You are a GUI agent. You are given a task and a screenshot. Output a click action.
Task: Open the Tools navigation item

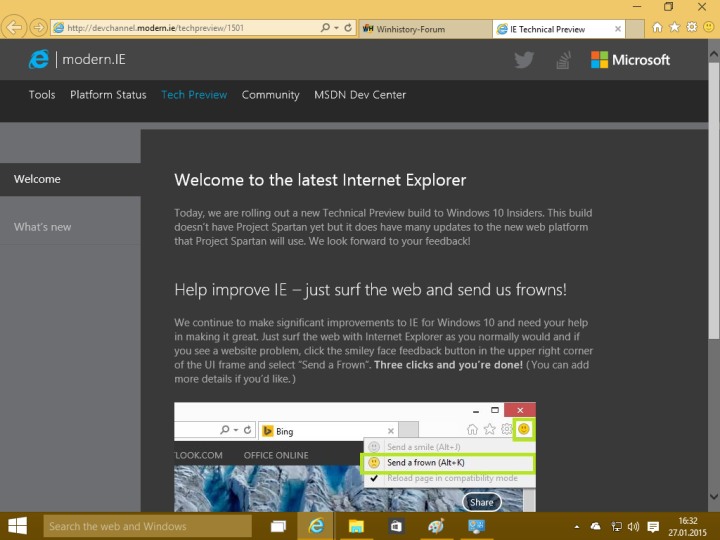42,95
